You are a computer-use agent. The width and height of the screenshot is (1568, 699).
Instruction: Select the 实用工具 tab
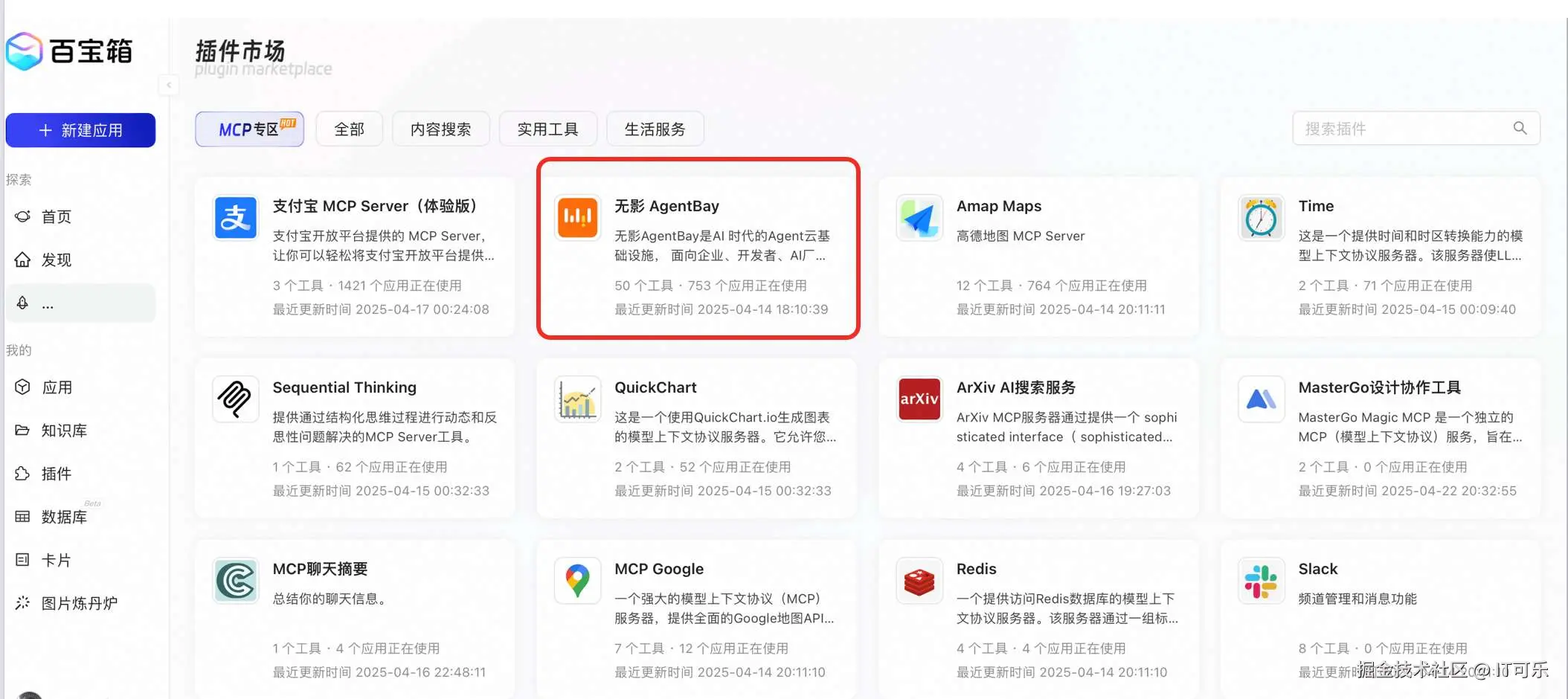point(548,129)
